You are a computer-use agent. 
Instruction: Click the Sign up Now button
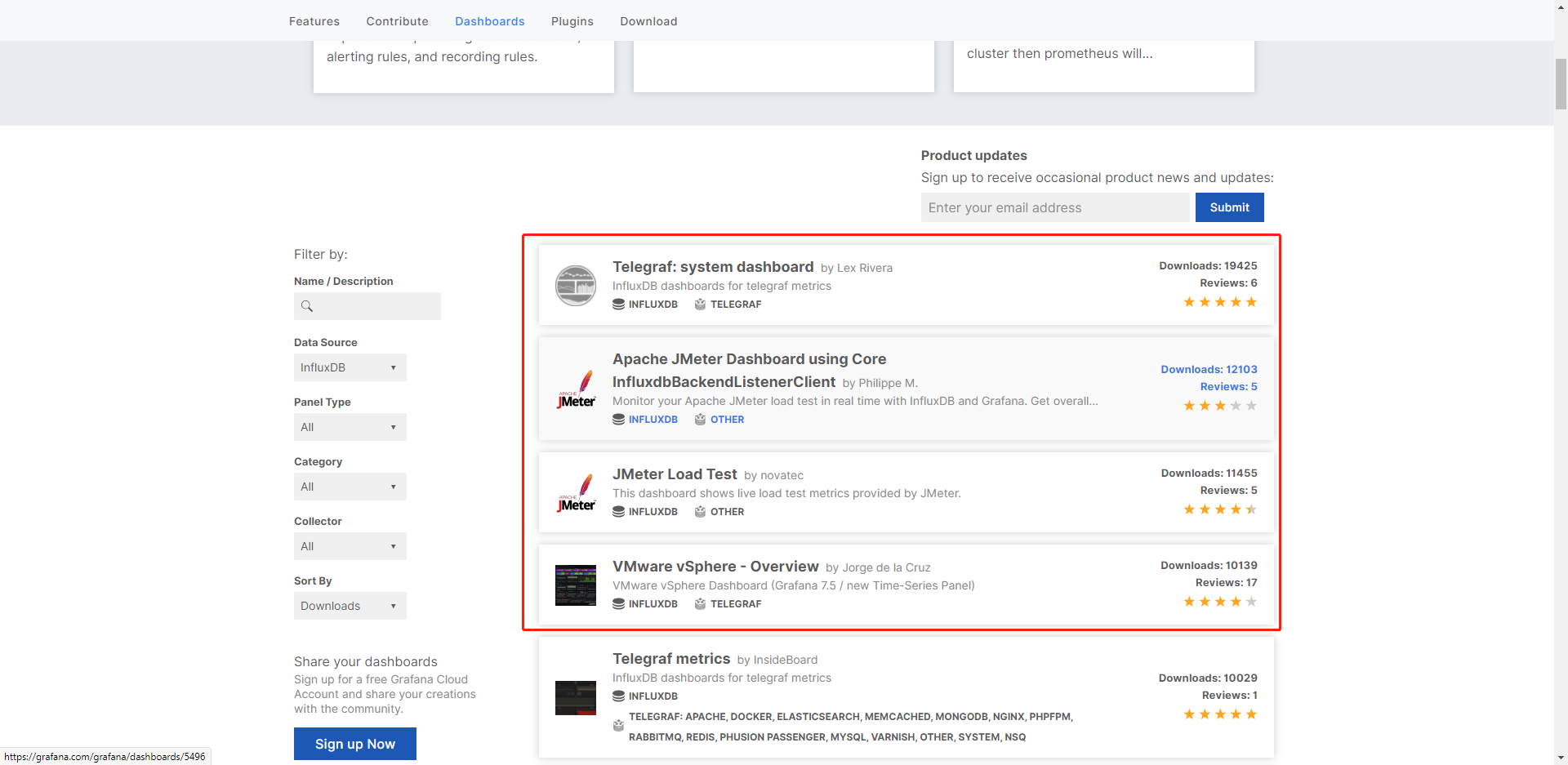tap(355, 744)
